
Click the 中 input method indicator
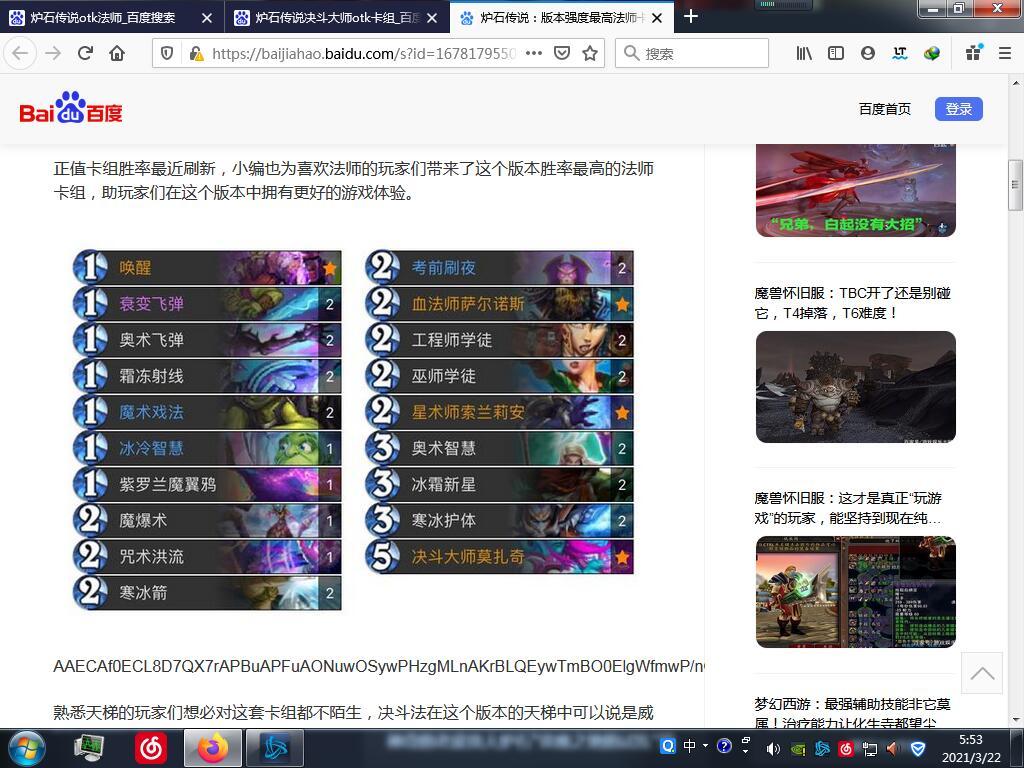pos(689,746)
